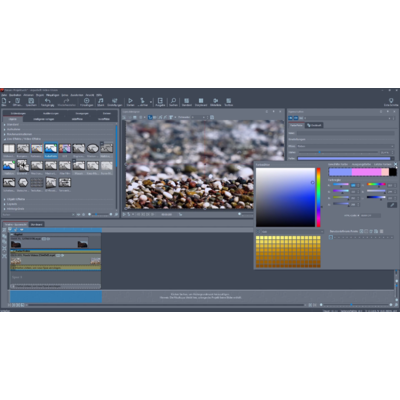Select the magenta Ausgangsfarbe swatch

[366, 172]
